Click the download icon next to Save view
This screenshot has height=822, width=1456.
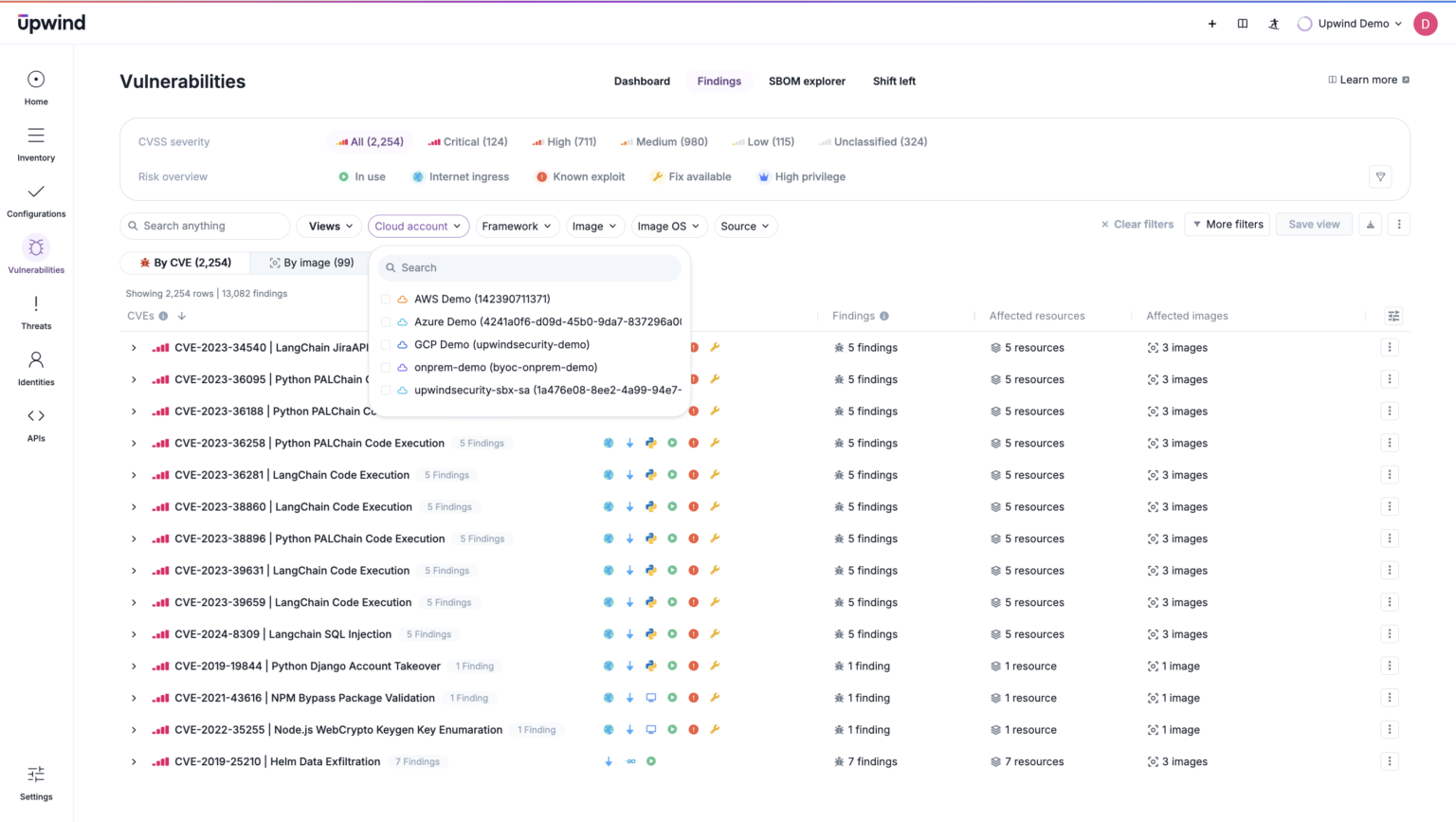(x=1370, y=224)
